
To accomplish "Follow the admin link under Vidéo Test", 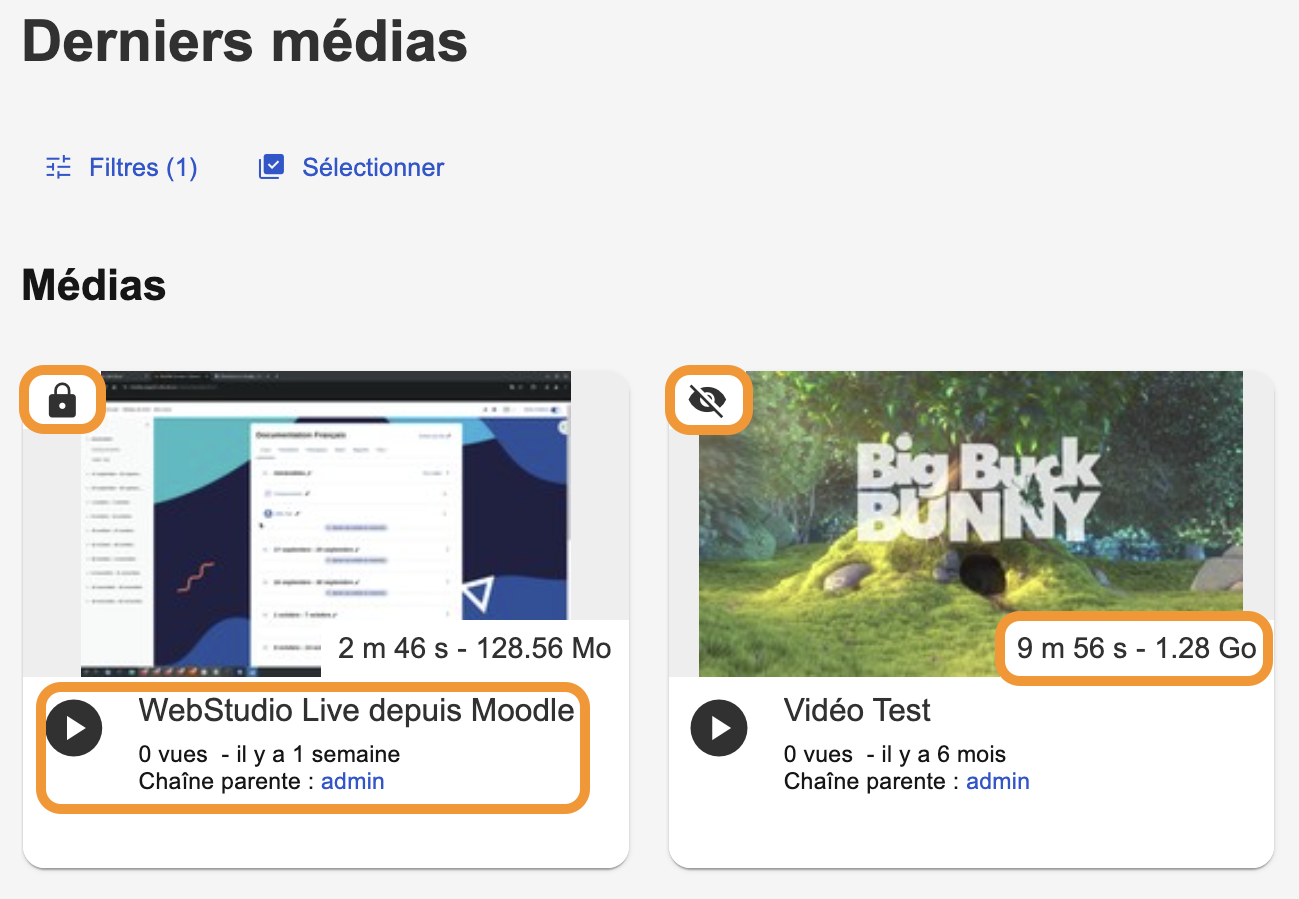I will click(x=998, y=781).
